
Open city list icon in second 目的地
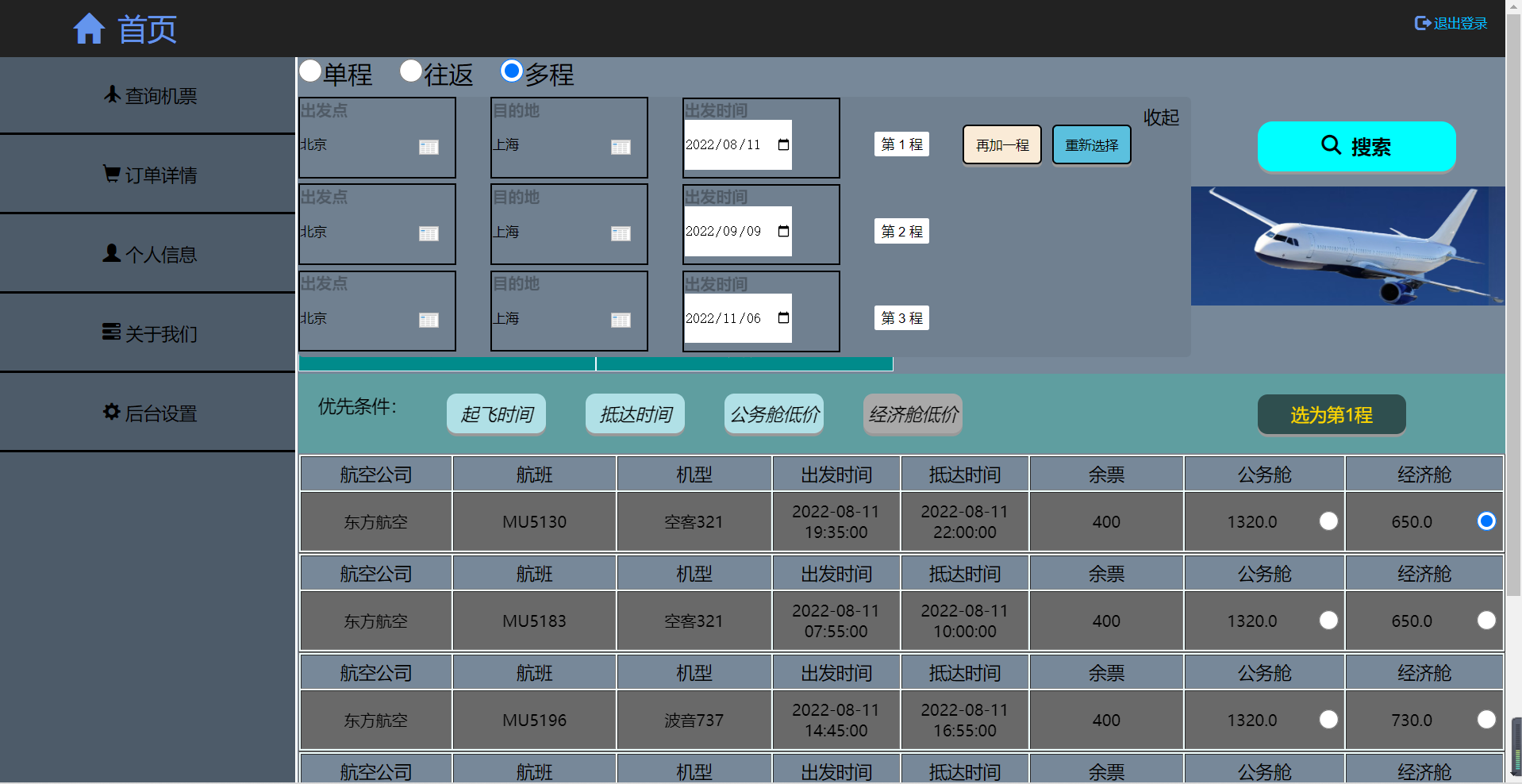tap(621, 233)
